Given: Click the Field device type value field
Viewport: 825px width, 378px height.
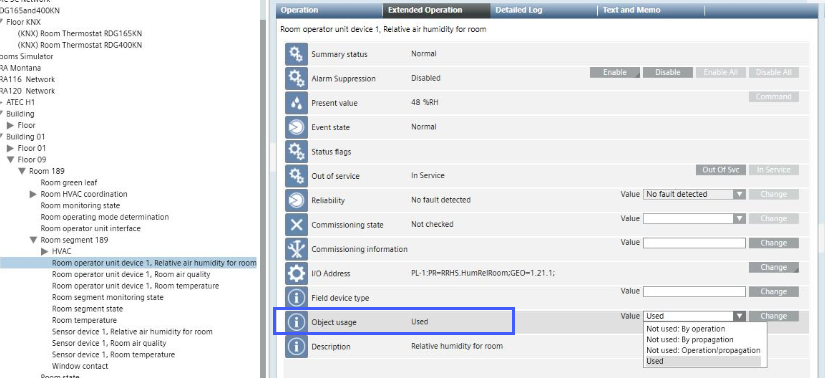Looking at the screenshot, I should [694, 292].
